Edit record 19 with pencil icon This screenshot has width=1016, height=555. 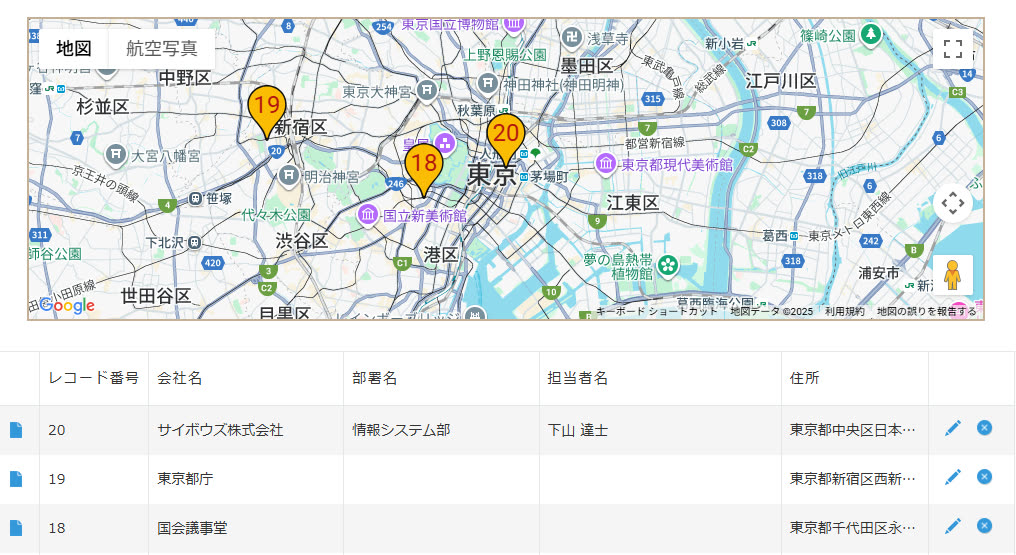pos(952,477)
